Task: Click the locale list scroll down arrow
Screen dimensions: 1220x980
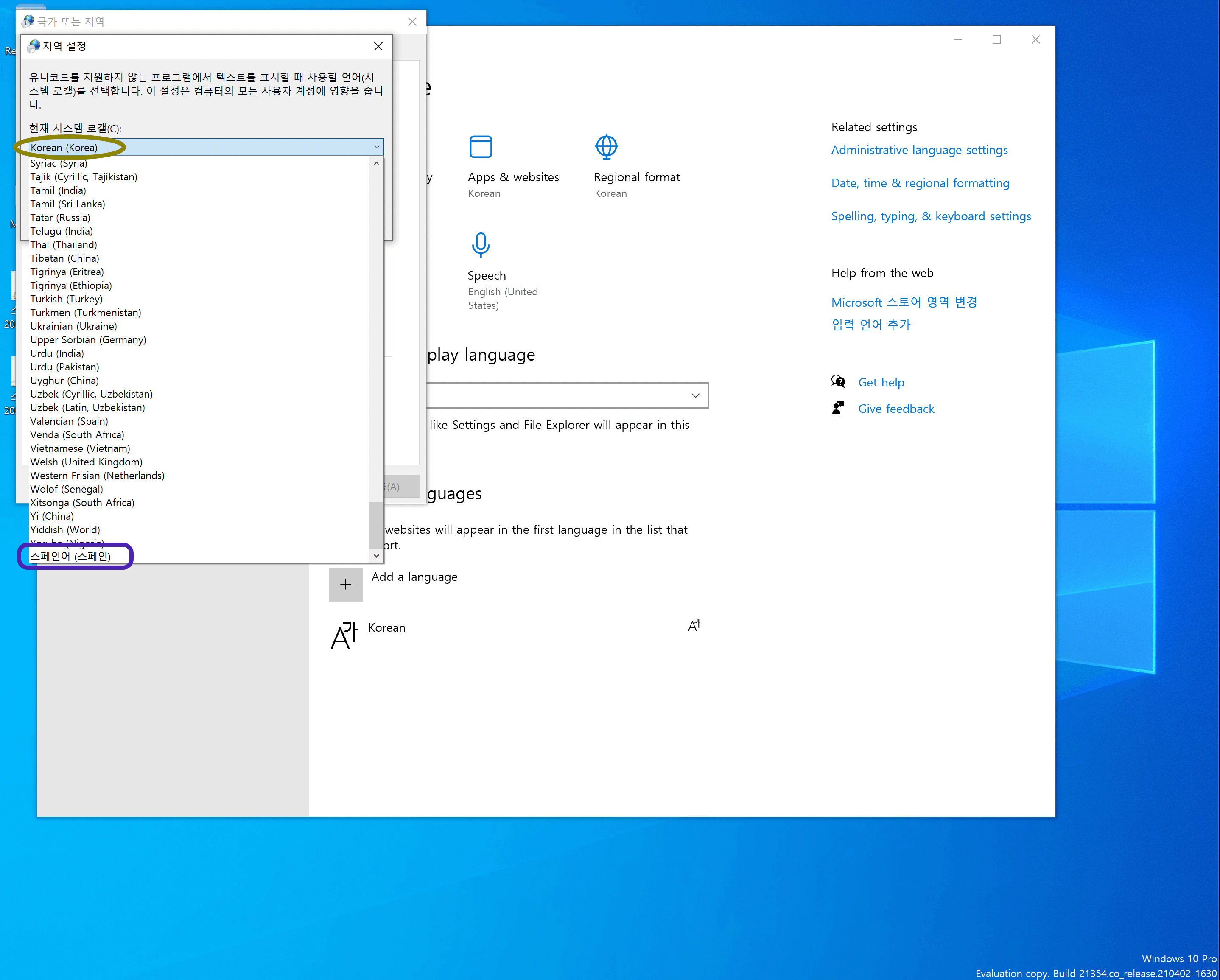Action: pyautogui.click(x=376, y=556)
